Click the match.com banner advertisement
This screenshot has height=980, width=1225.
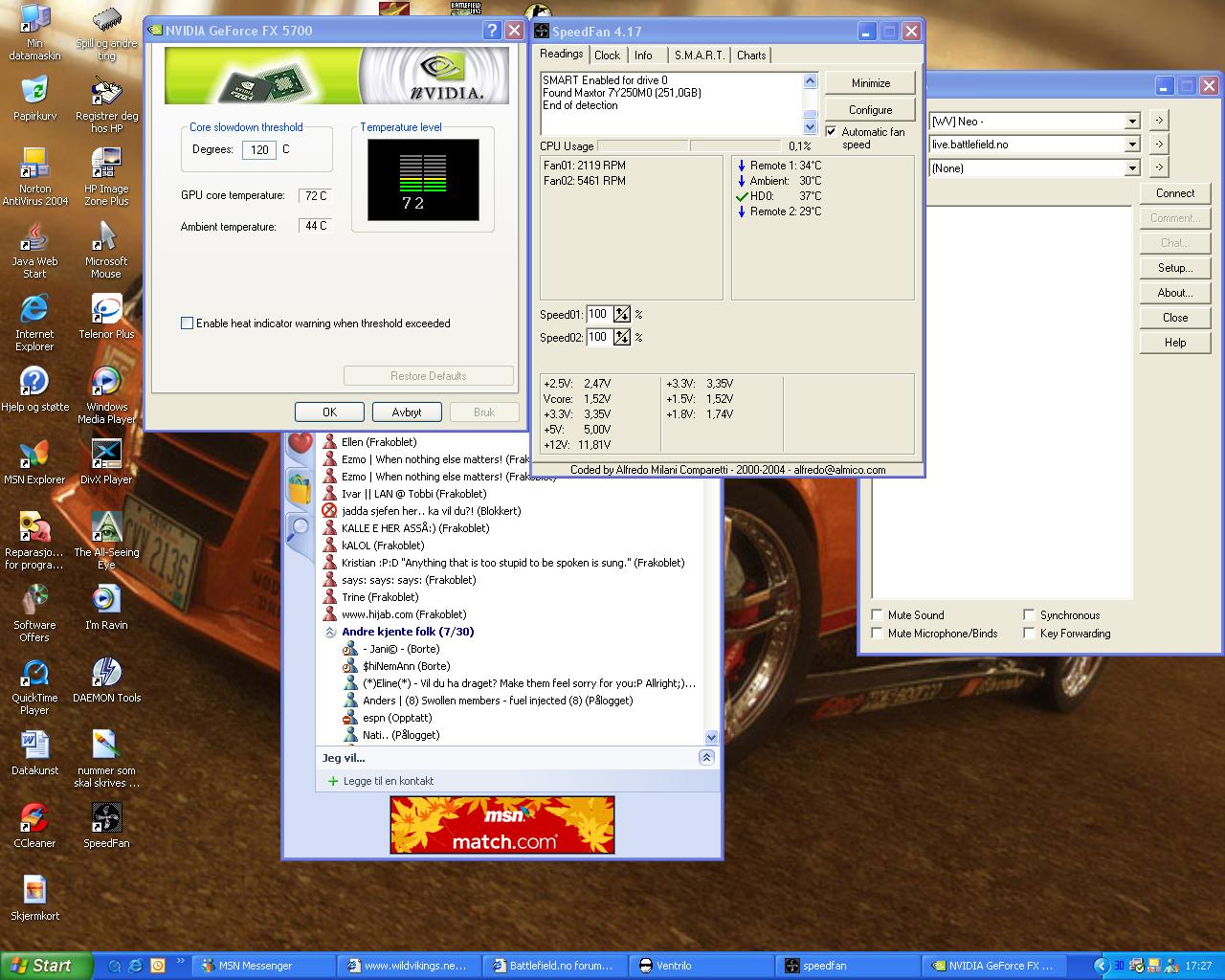pyautogui.click(x=502, y=825)
